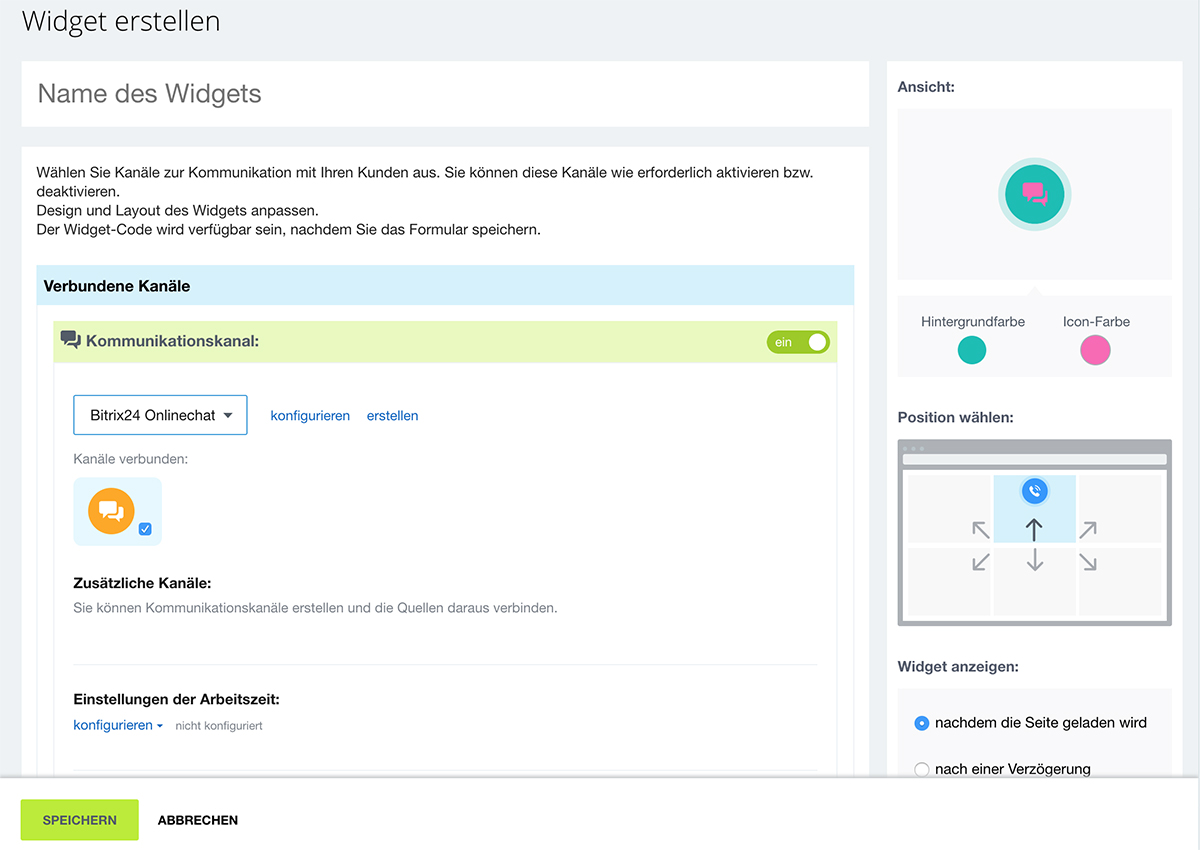1200x850 pixels.
Task: Select 'nach einer Verzögerung' radio option
Action: coord(922,770)
